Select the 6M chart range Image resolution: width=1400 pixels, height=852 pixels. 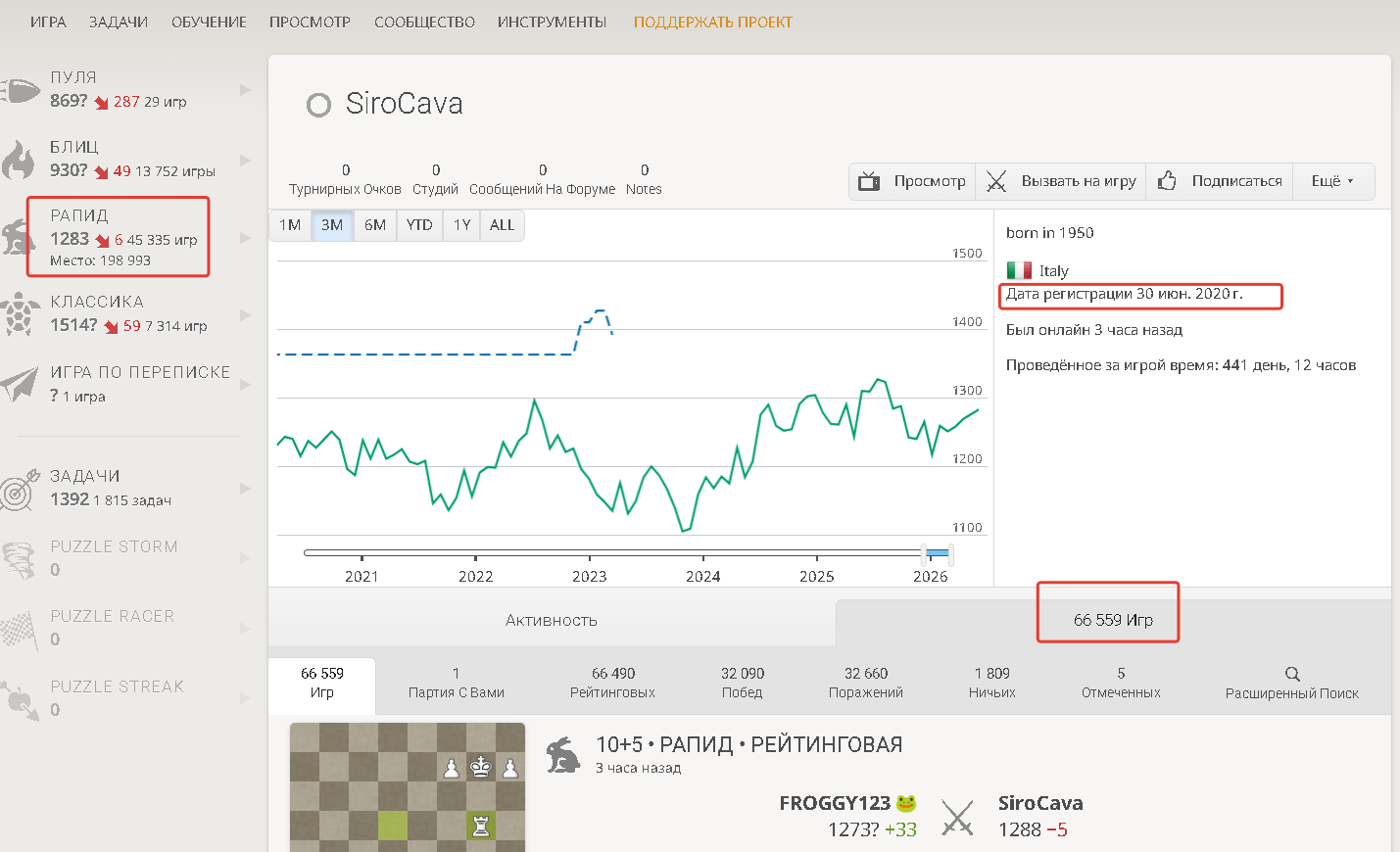coord(375,225)
